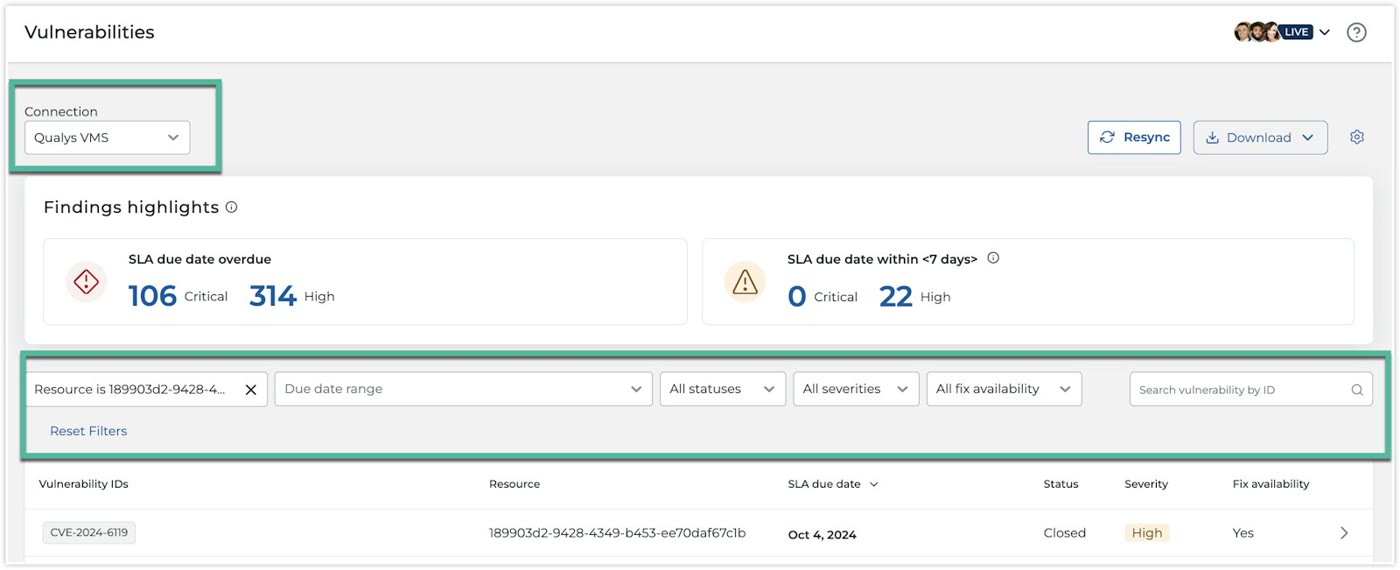Open the help question mark icon

(x=1356, y=32)
